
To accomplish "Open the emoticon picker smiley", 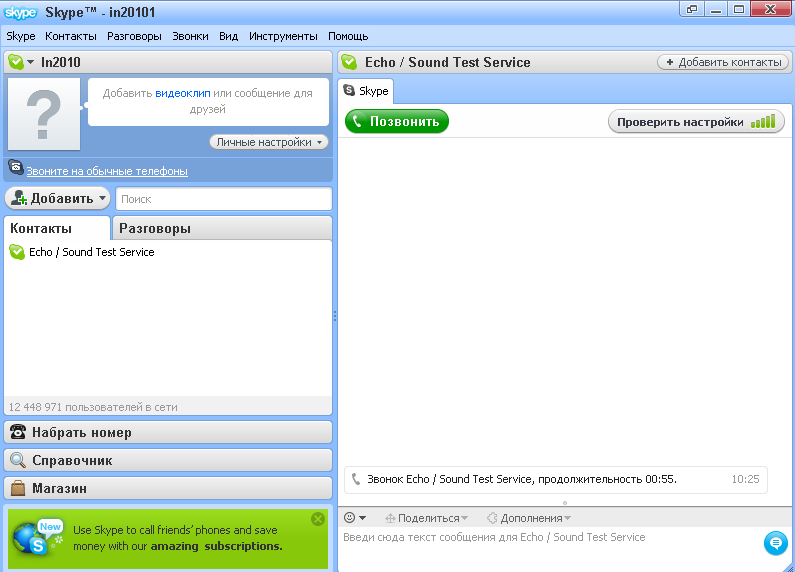I will point(349,518).
